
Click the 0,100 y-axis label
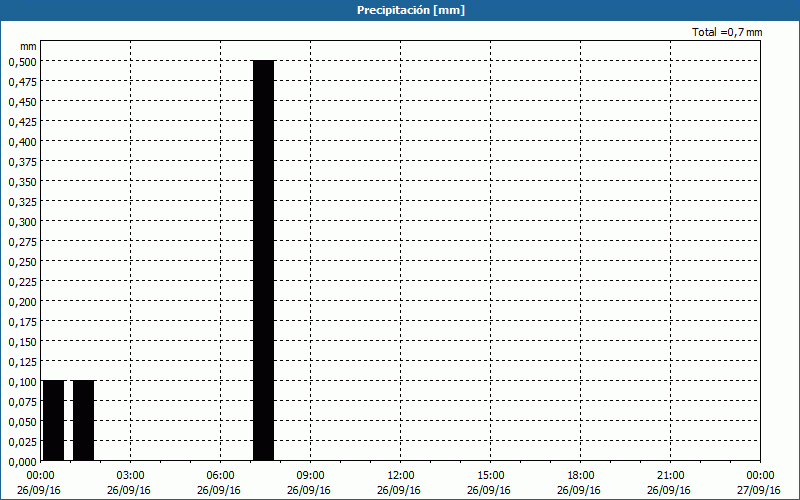(22, 382)
